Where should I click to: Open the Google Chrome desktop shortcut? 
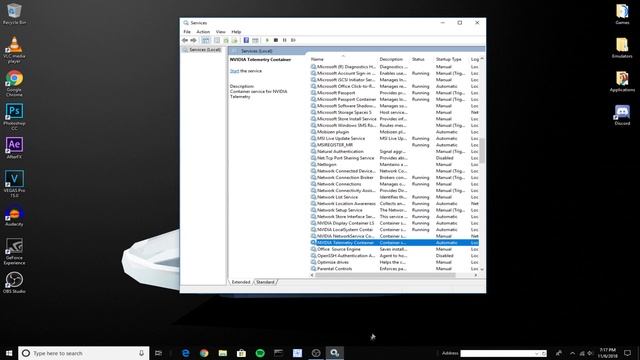tap(14, 84)
